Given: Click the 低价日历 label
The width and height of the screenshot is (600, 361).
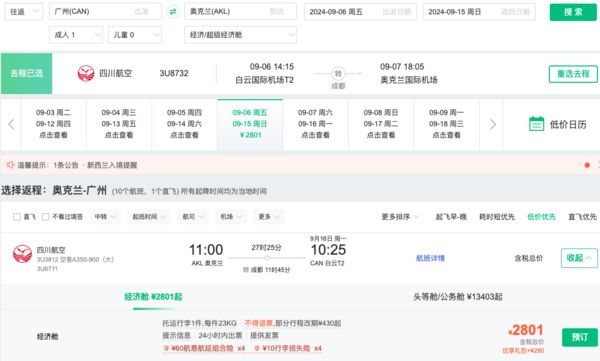Looking at the screenshot, I should [568, 124].
